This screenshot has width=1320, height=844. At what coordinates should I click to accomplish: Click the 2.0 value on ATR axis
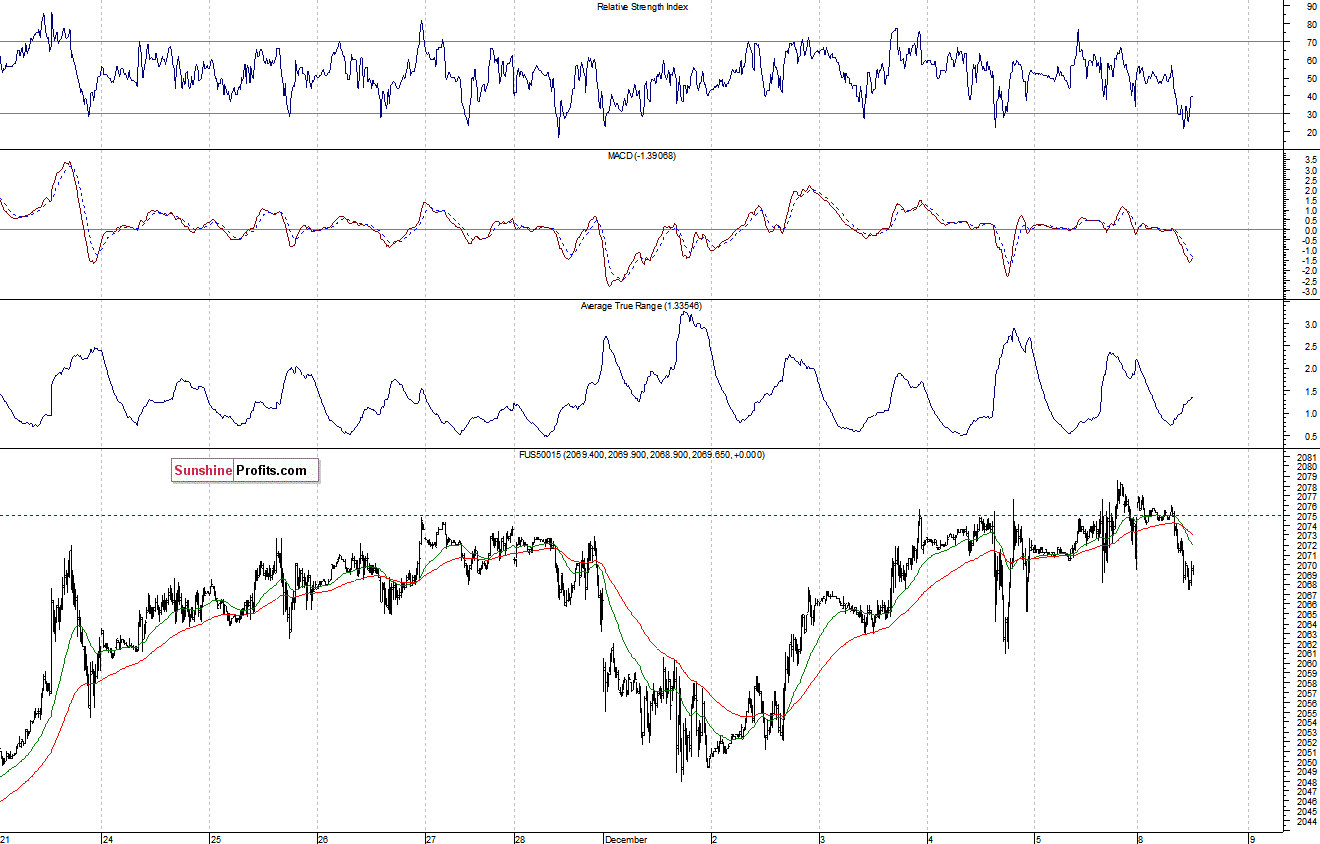coord(1311,369)
